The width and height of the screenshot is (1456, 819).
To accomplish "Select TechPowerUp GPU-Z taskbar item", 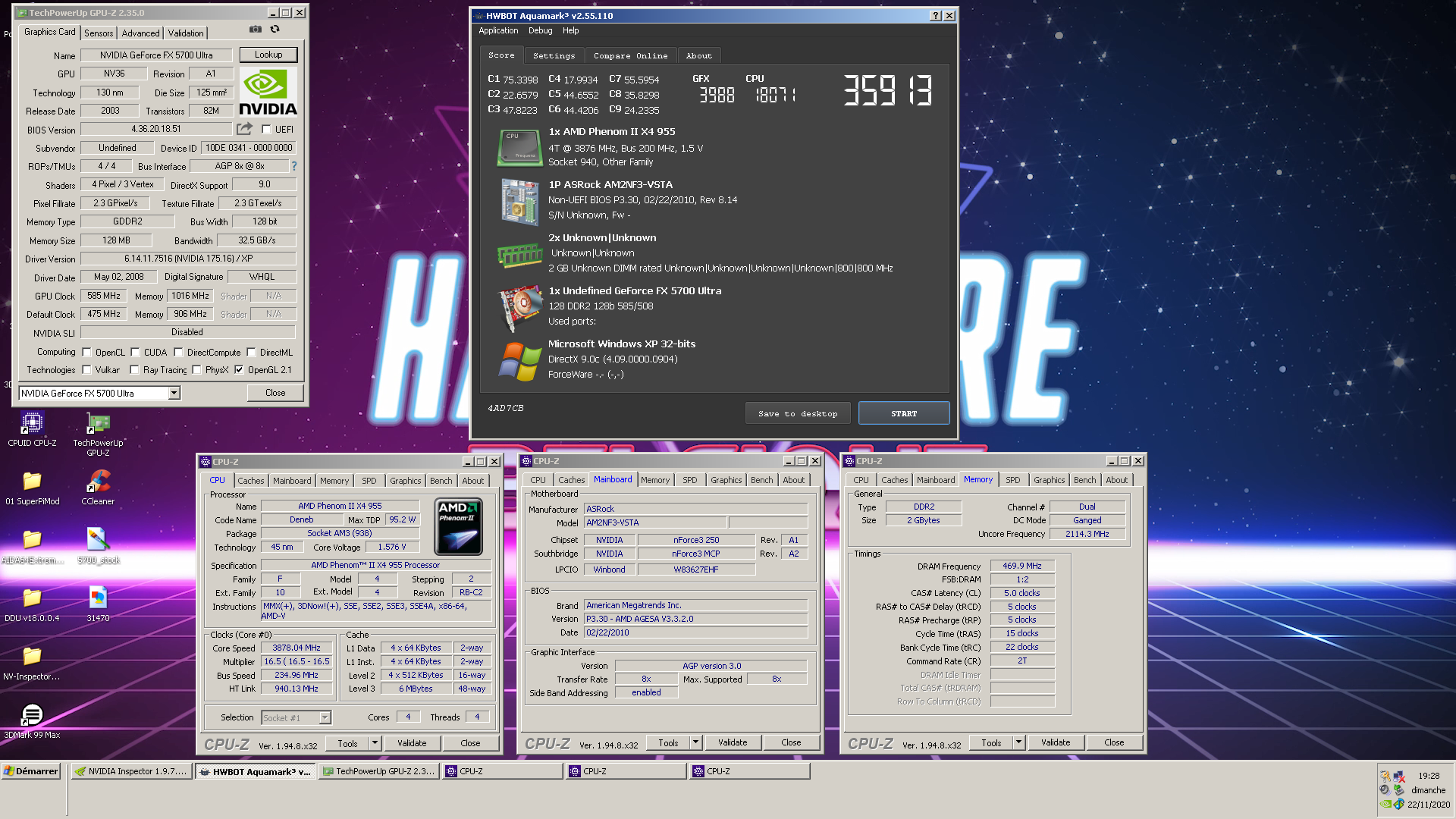I will [x=378, y=771].
